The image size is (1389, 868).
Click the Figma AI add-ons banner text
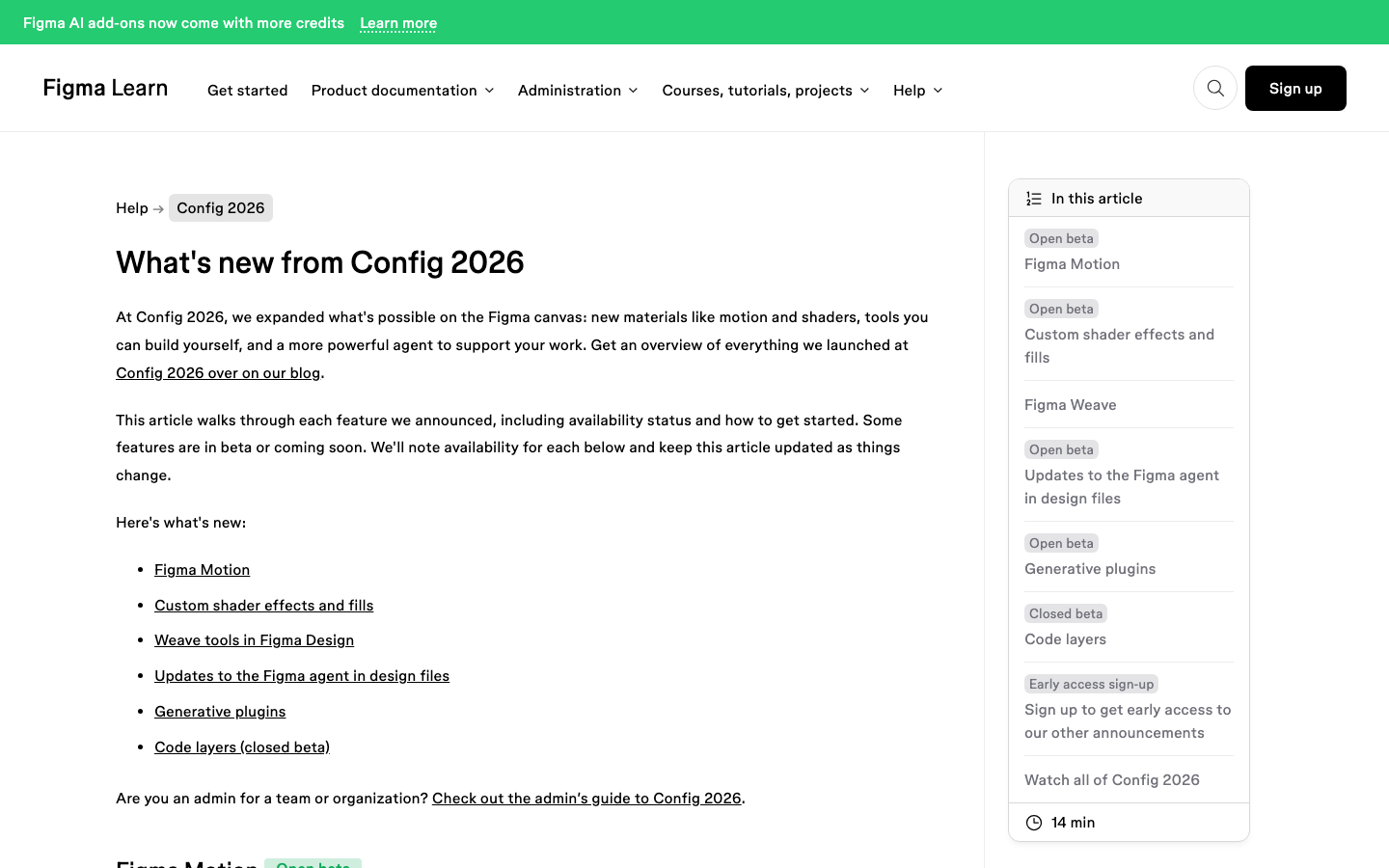[x=183, y=22]
